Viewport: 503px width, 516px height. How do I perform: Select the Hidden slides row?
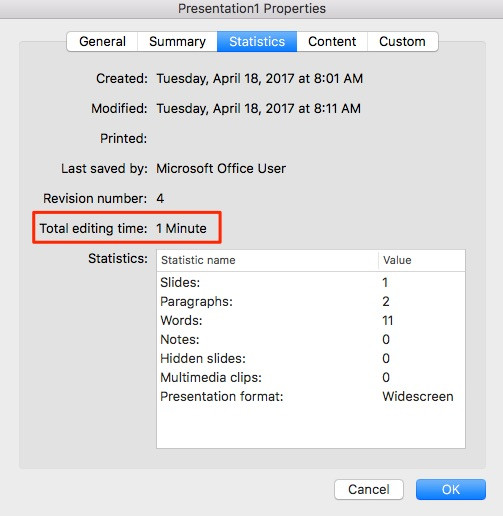(x=311, y=358)
